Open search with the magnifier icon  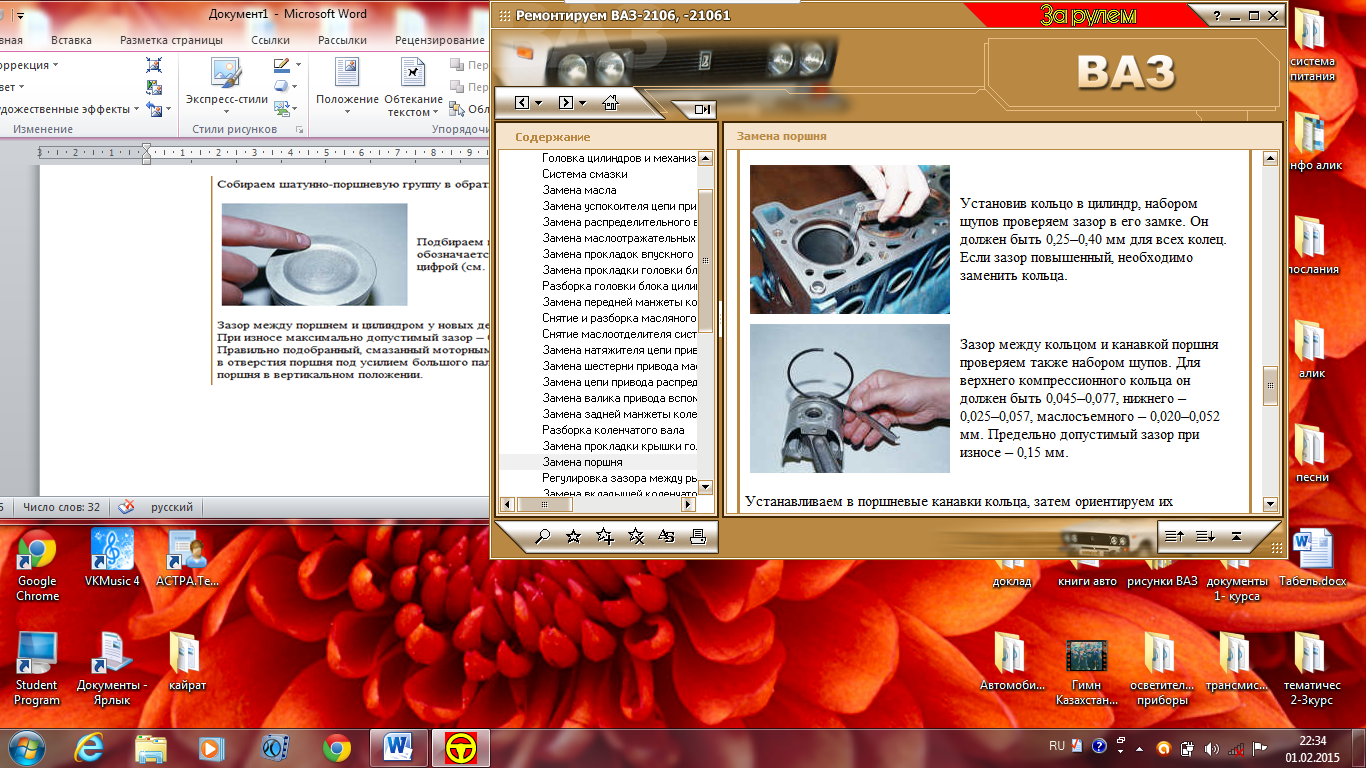(x=543, y=537)
